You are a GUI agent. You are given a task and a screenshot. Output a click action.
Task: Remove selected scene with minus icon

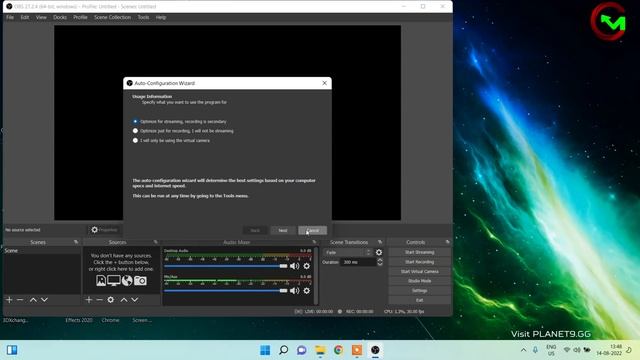20,300
